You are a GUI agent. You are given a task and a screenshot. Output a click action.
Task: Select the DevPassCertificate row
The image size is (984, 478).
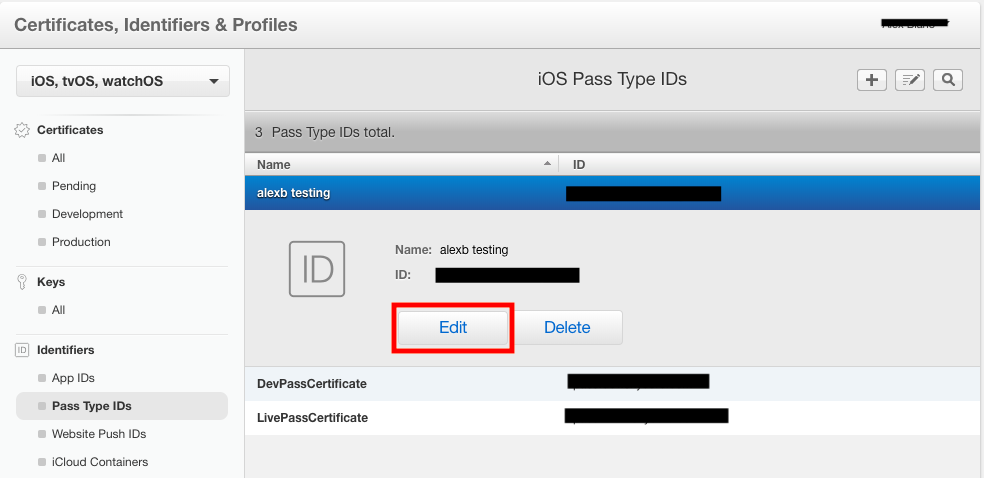click(x=612, y=383)
